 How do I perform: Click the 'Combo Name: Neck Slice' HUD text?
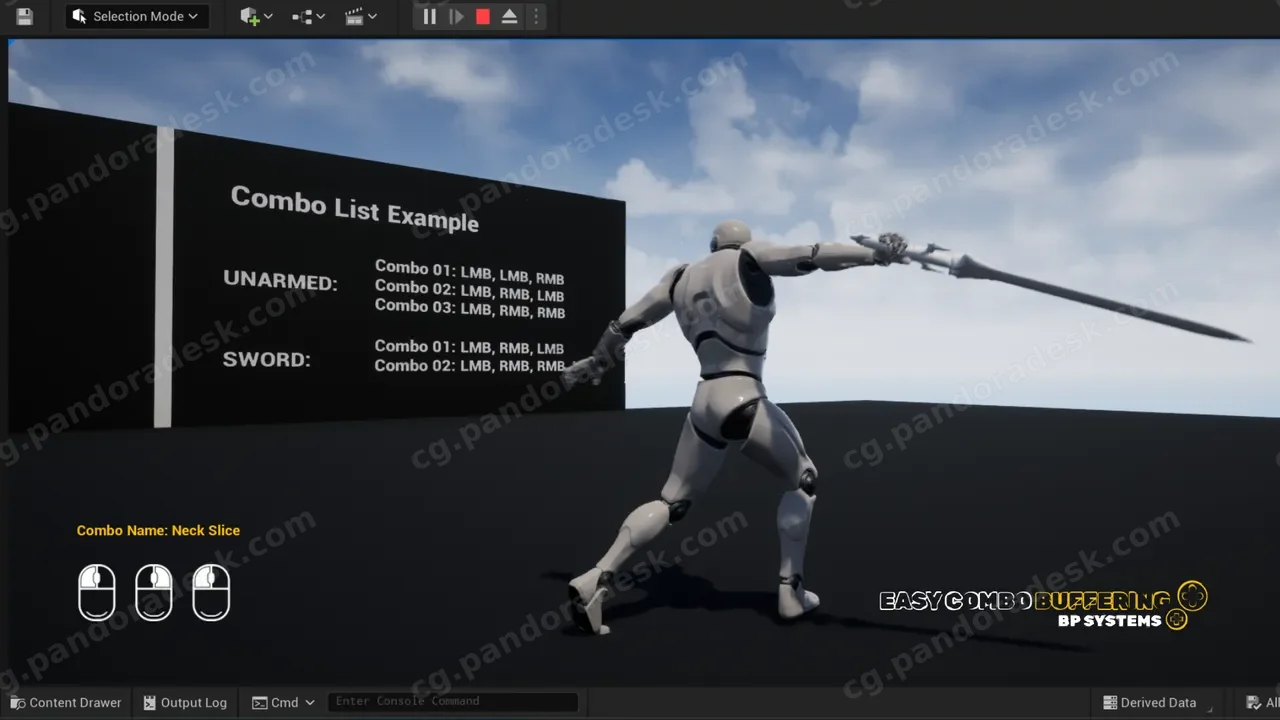[x=158, y=531]
